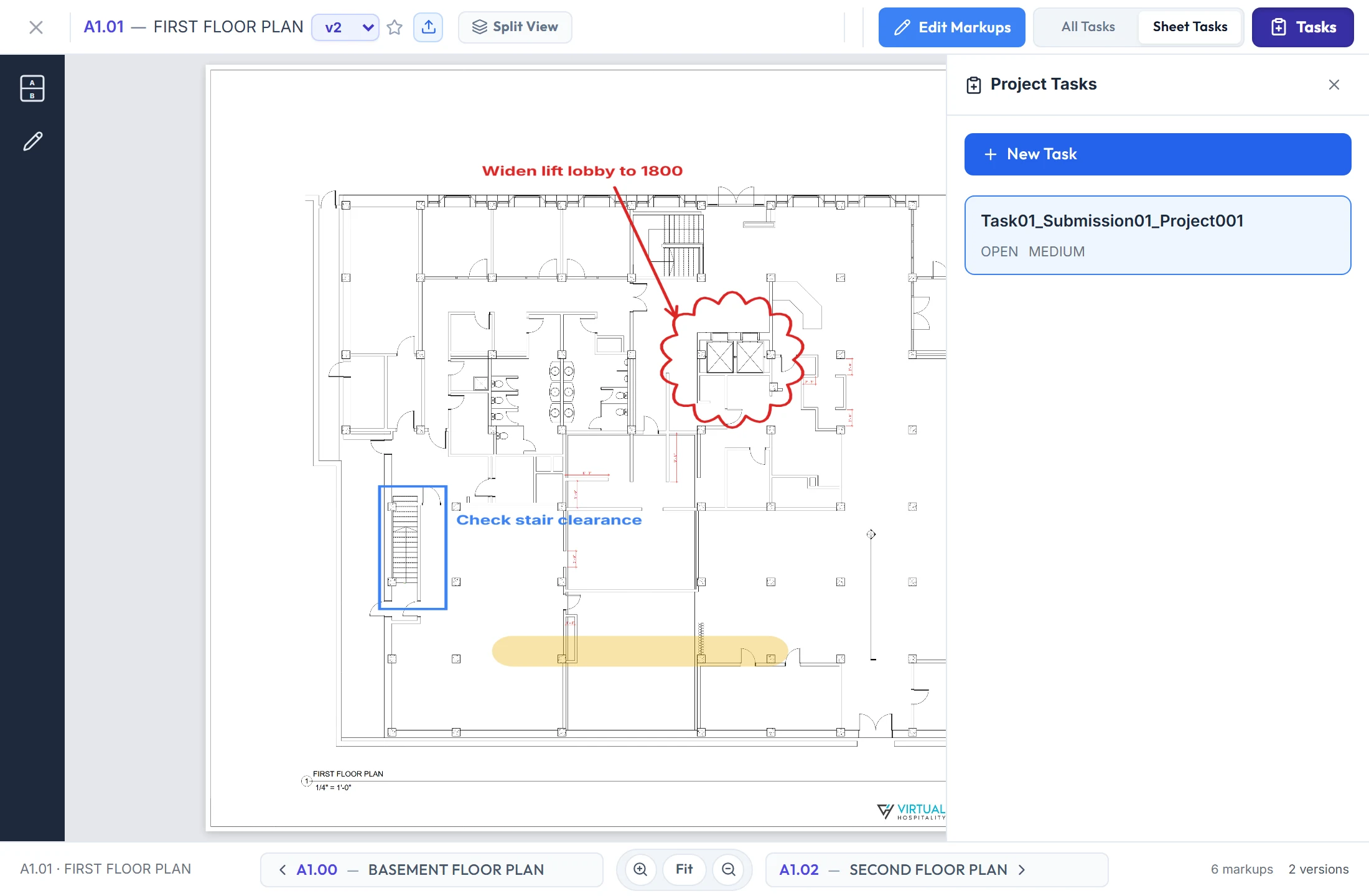Image resolution: width=1369 pixels, height=896 pixels.
Task: Click the Project Tasks clipboard icon
Action: click(974, 85)
